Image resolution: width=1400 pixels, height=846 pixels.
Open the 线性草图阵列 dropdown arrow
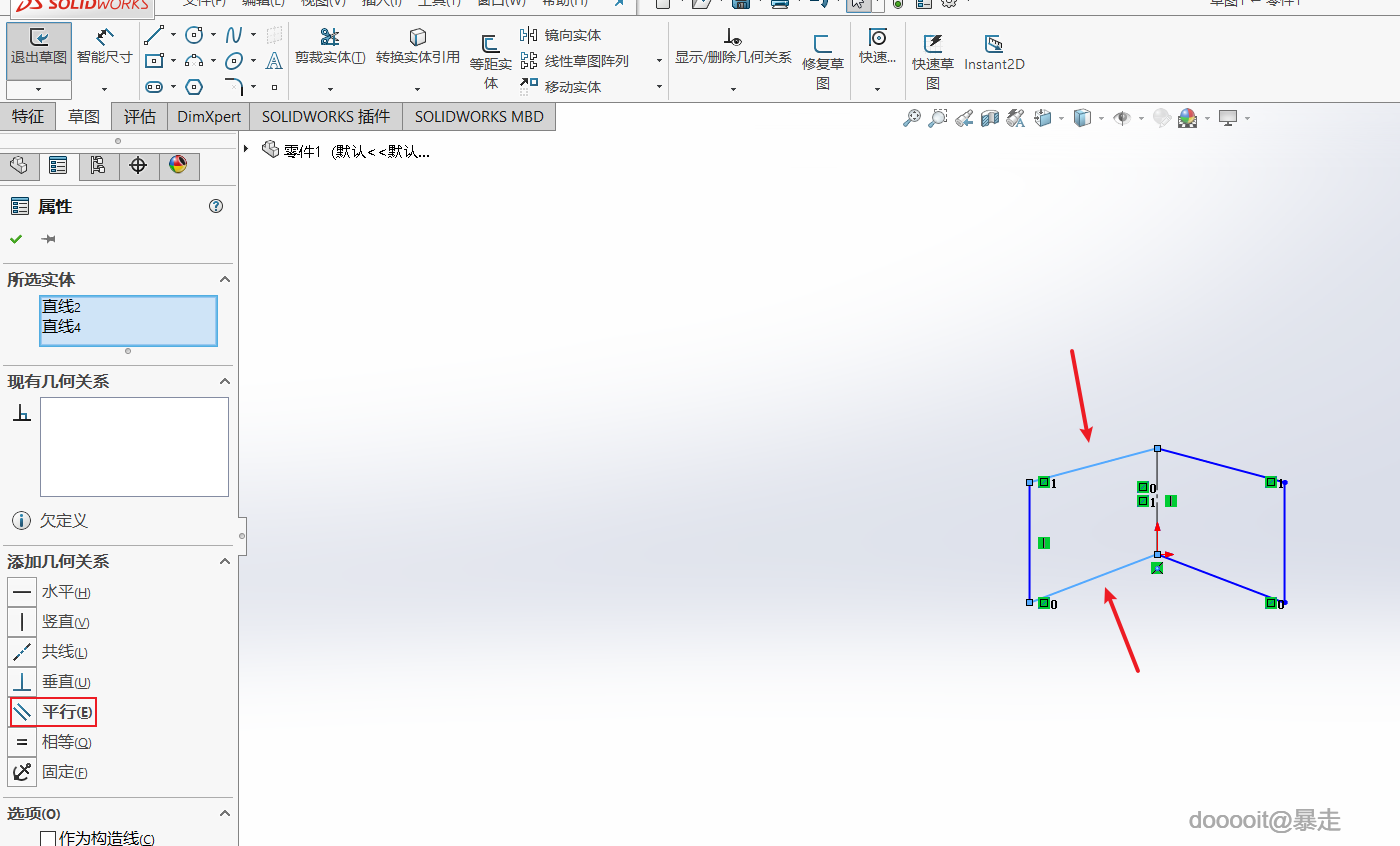pos(659,61)
